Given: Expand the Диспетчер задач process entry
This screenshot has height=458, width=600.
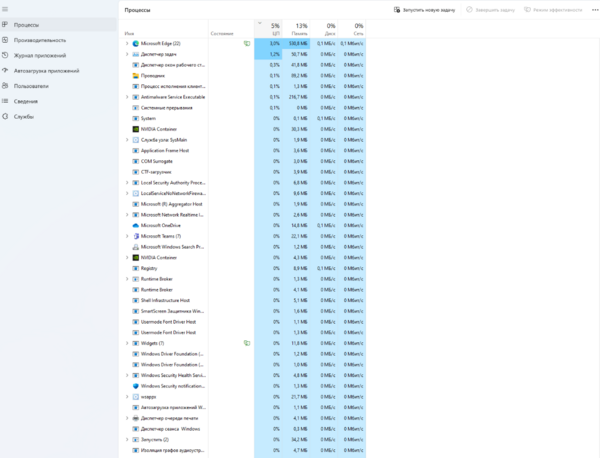Looking at the screenshot, I should pyautogui.click(x=127, y=54).
